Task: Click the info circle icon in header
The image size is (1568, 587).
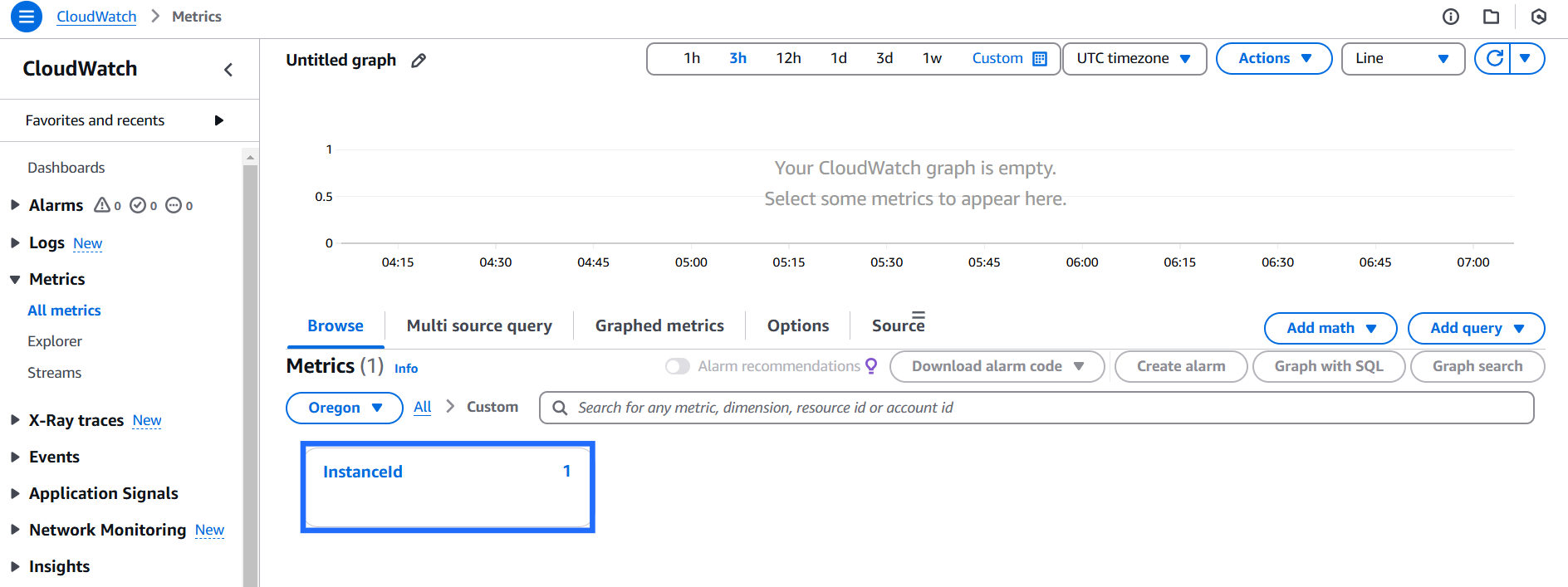Action: (1450, 17)
